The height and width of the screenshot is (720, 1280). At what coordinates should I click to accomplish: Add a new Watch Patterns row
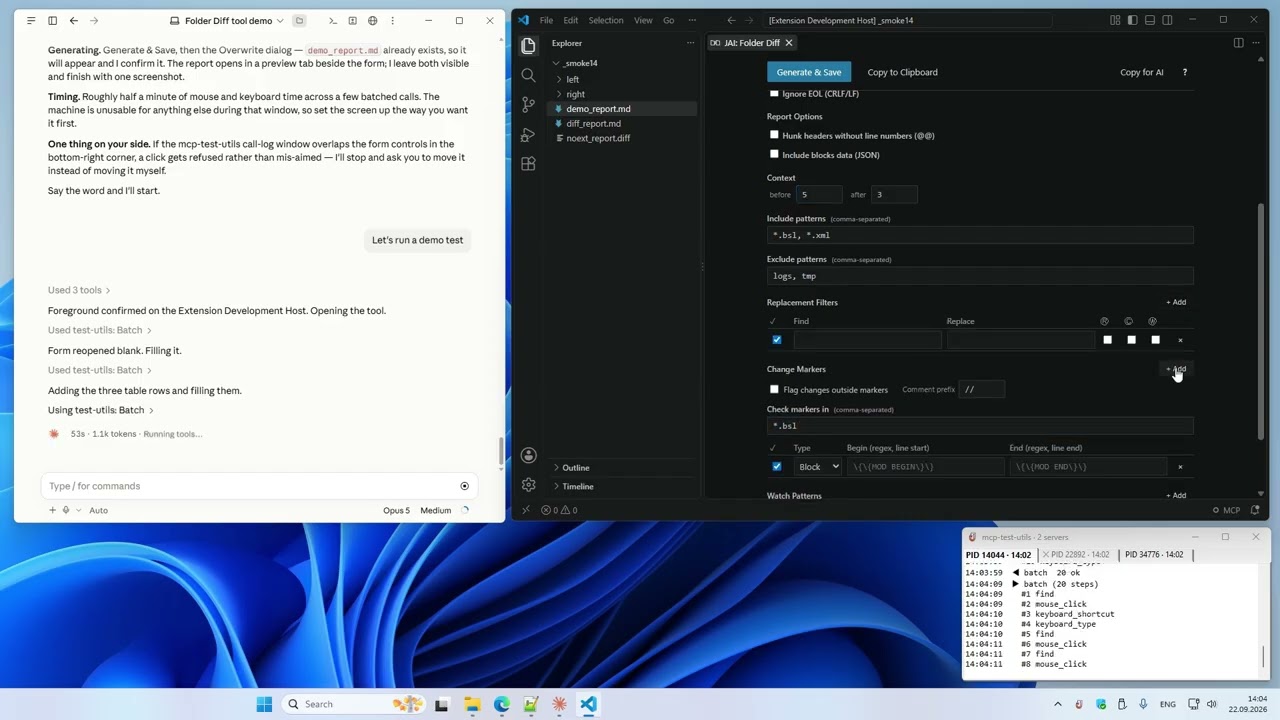(1176, 495)
